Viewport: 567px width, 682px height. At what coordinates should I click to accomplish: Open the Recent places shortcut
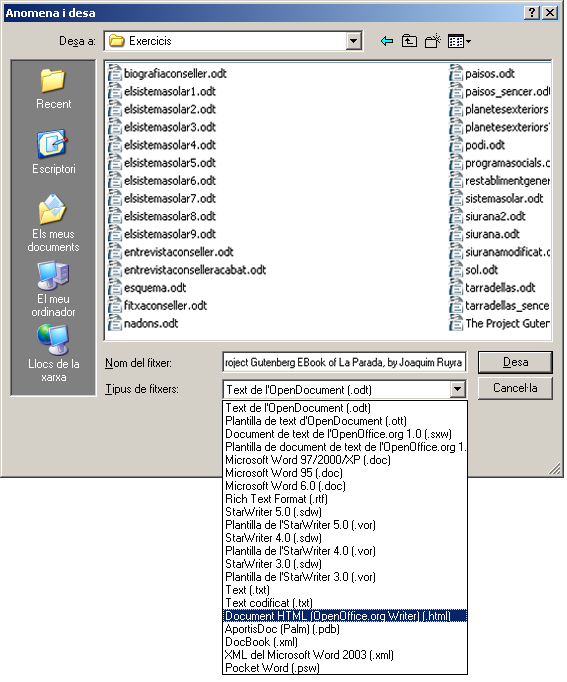53,89
